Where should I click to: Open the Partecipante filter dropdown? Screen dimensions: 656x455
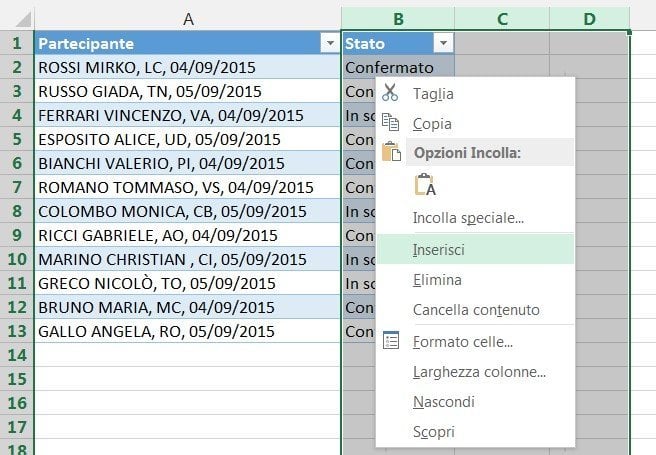click(x=330, y=43)
